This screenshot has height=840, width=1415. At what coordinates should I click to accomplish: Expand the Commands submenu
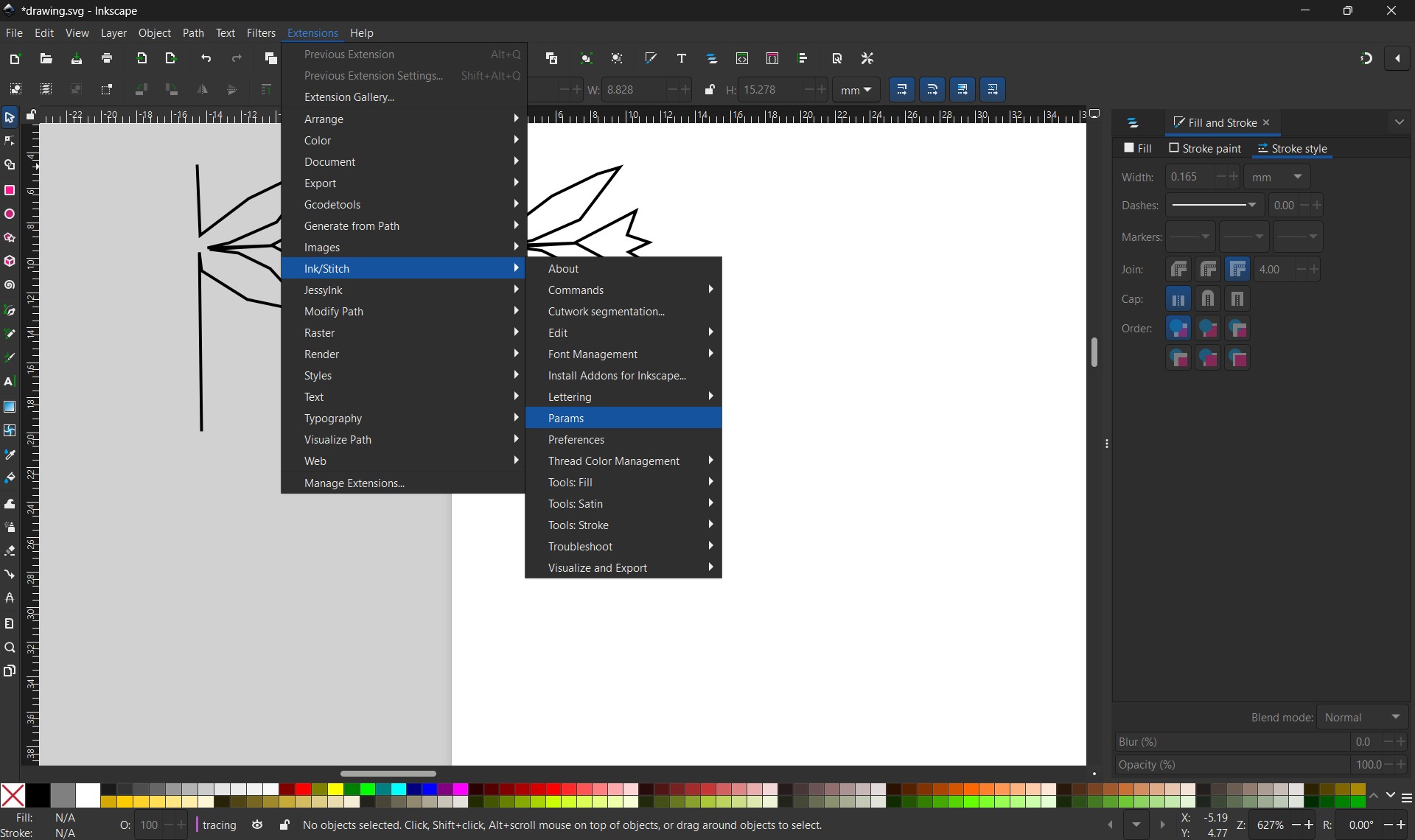623,290
